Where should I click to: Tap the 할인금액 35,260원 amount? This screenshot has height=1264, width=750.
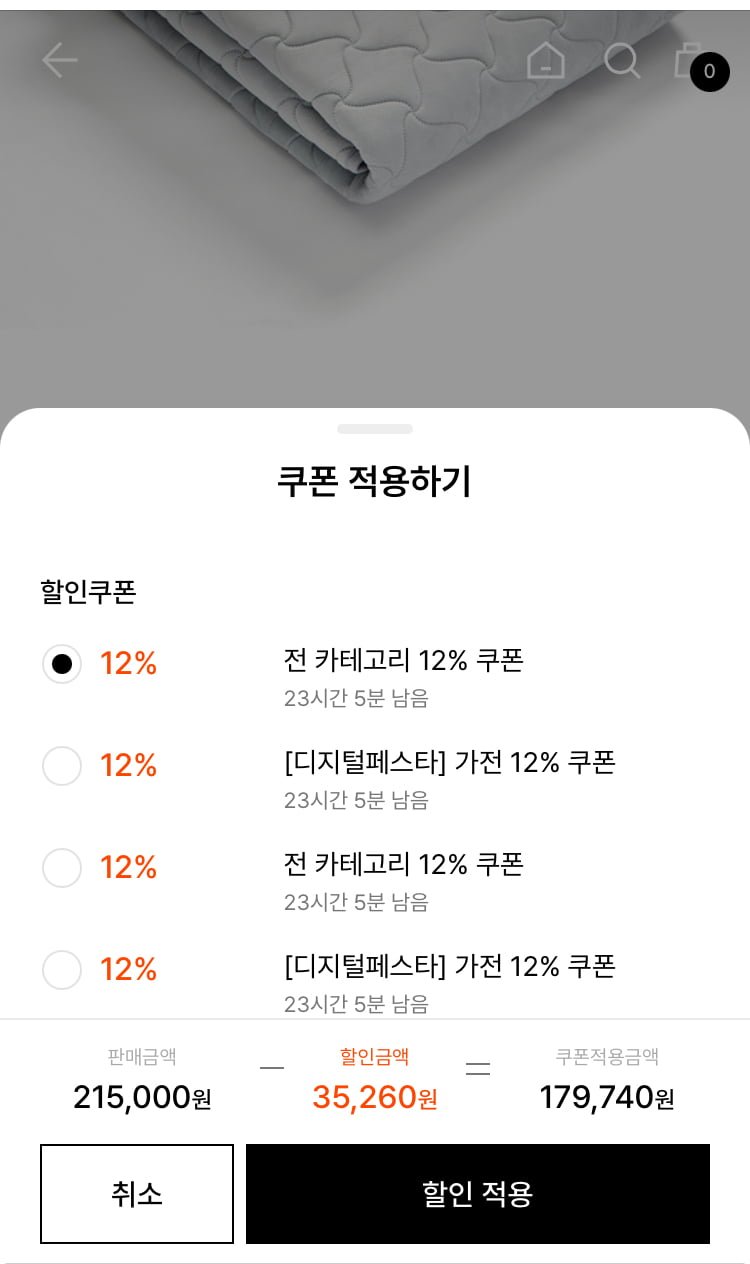pos(375,1097)
